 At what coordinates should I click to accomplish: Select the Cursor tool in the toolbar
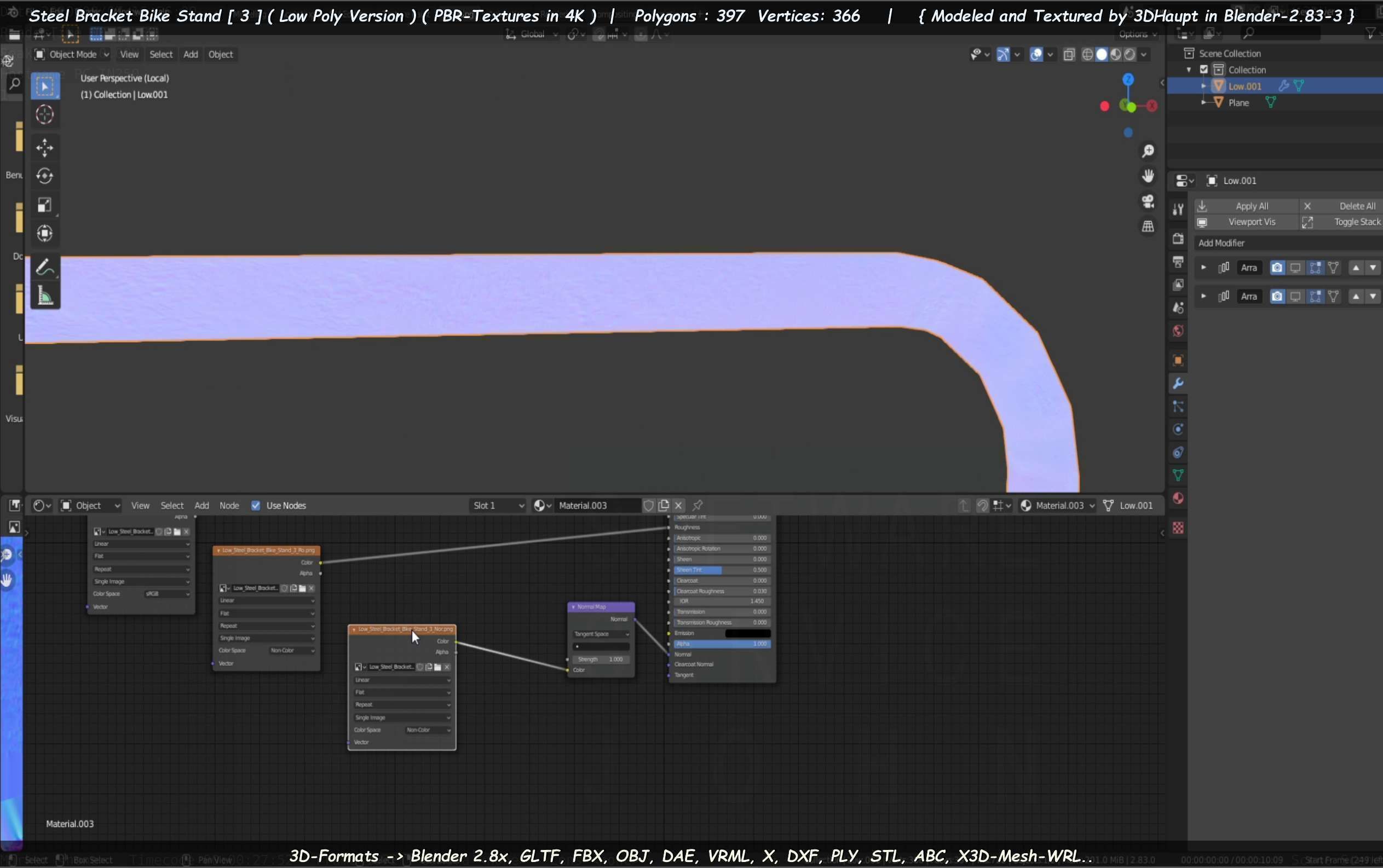coord(45,115)
